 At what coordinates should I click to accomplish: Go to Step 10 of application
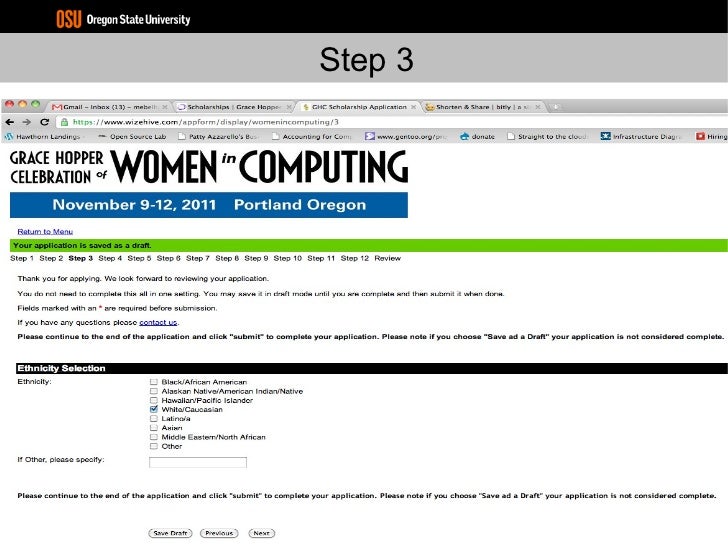(288, 258)
